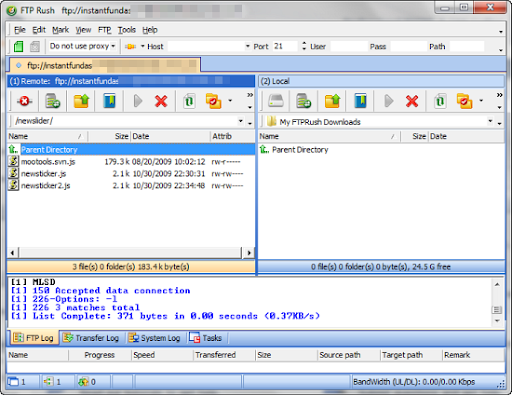Click the Local pane transfer play arrow
The width and height of the screenshot is (512, 395).
(388, 101)
